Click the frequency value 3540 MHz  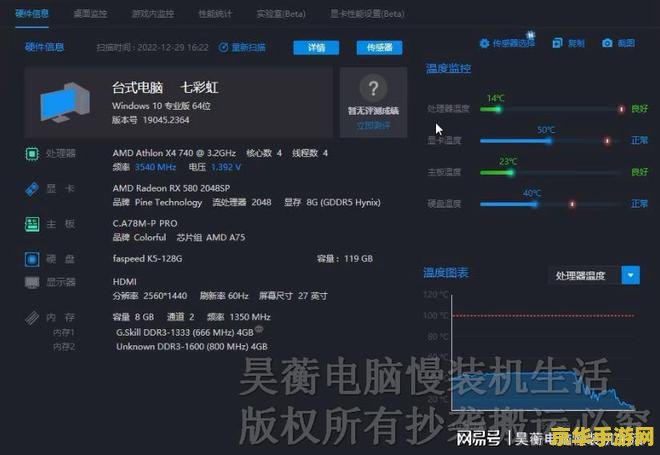tap(155, 167)
